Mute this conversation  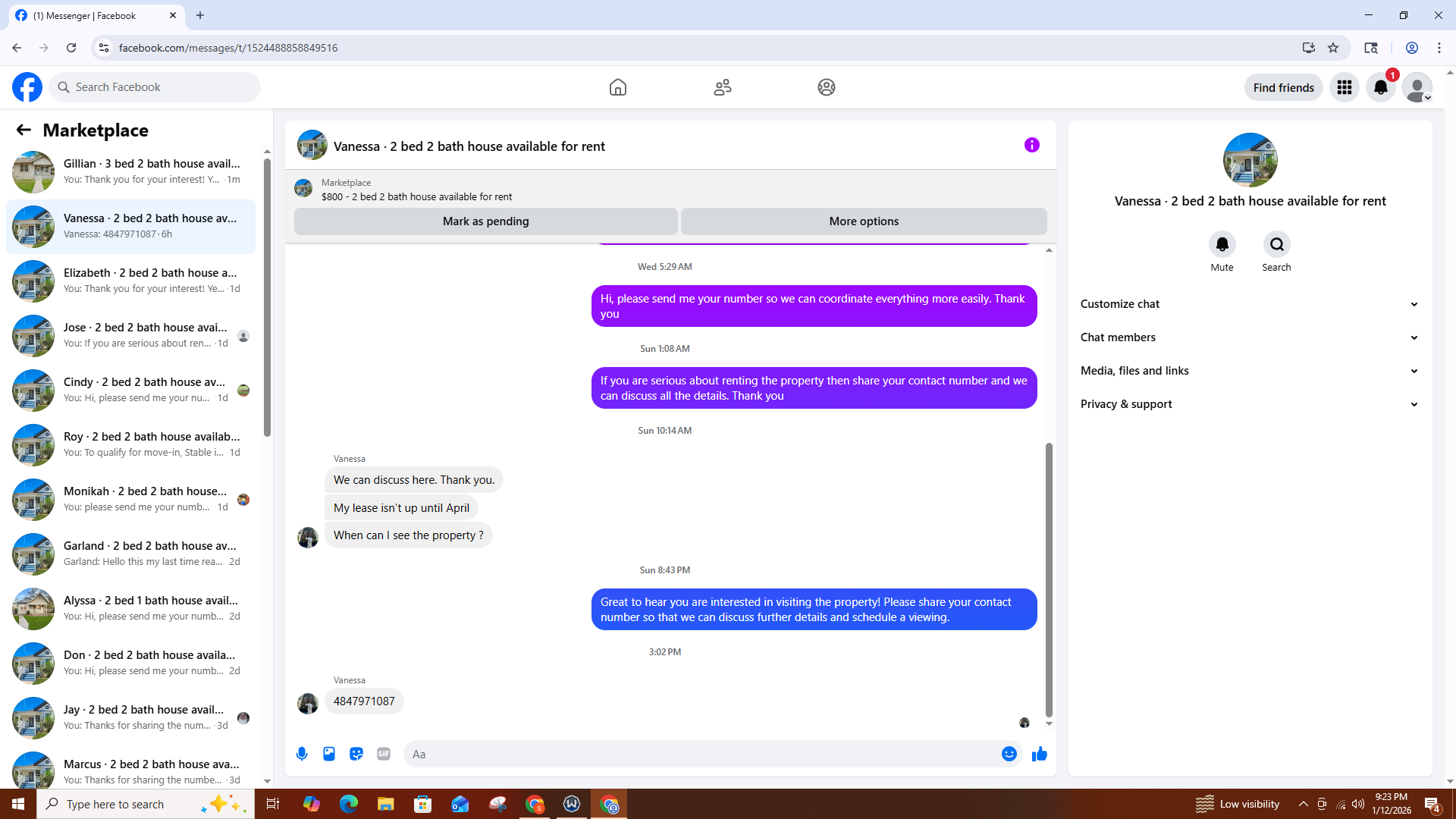tap(1222, 245)
